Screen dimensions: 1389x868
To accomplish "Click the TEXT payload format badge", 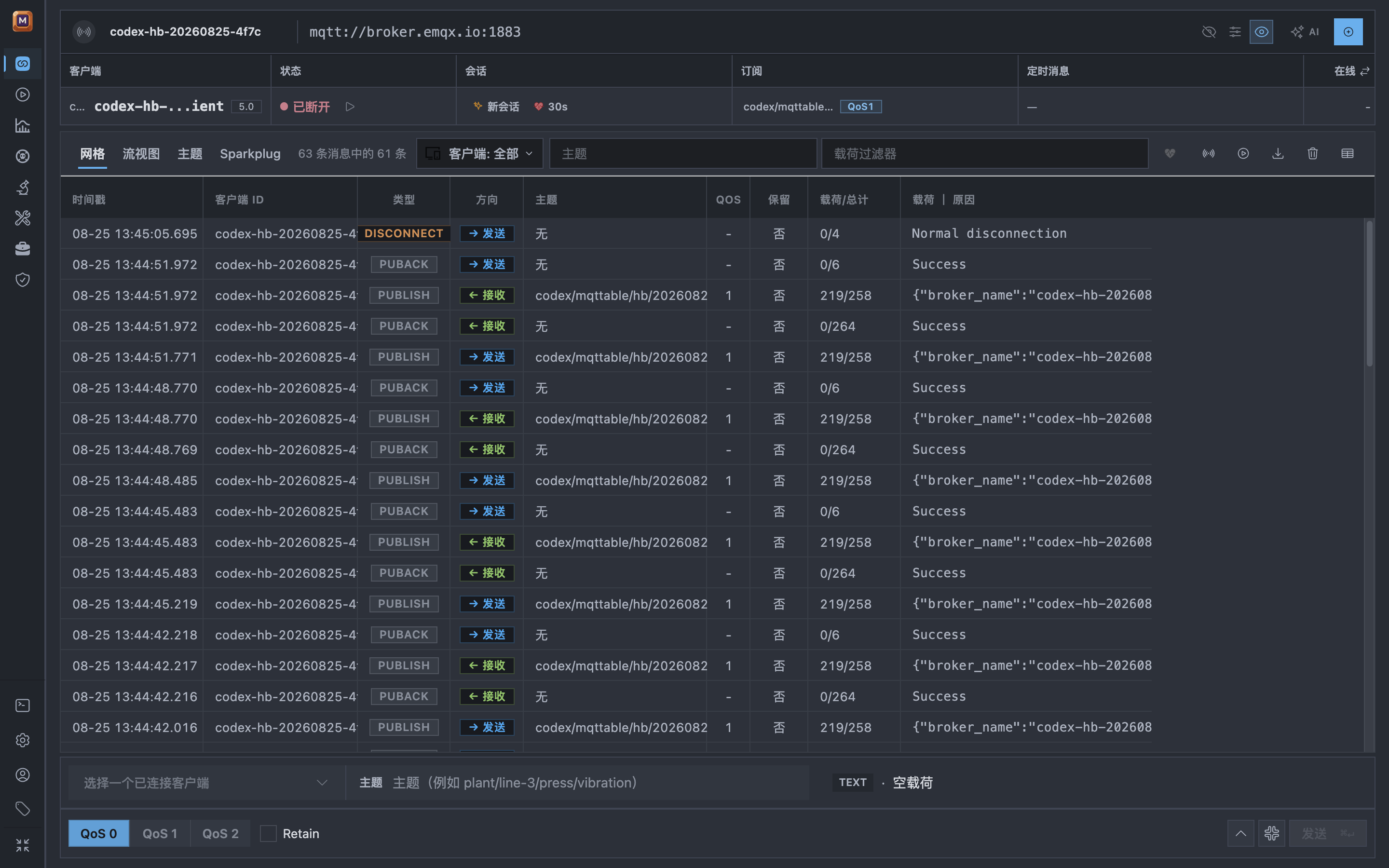I will (852, 783).
